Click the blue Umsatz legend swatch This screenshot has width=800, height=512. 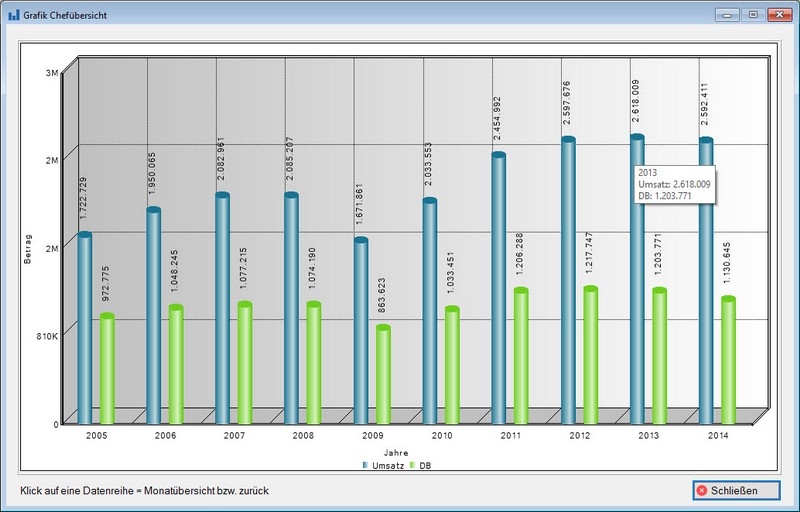coord(366,466)
